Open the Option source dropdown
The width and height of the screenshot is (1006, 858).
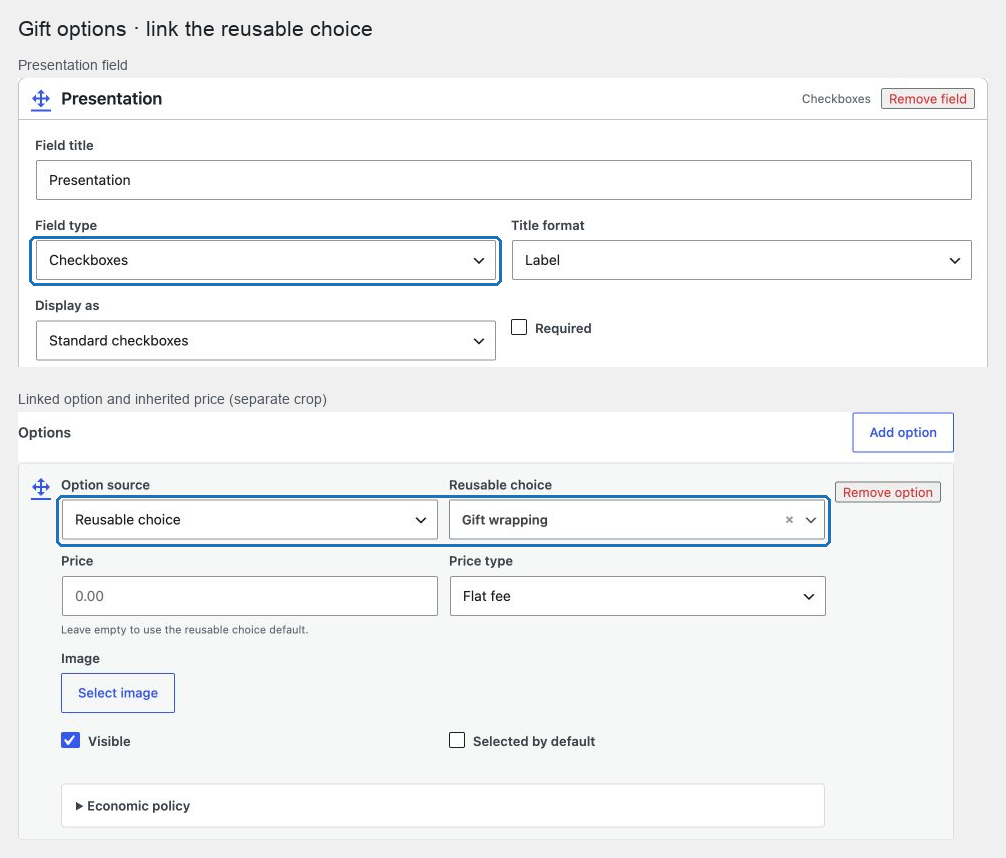(250, 520)
